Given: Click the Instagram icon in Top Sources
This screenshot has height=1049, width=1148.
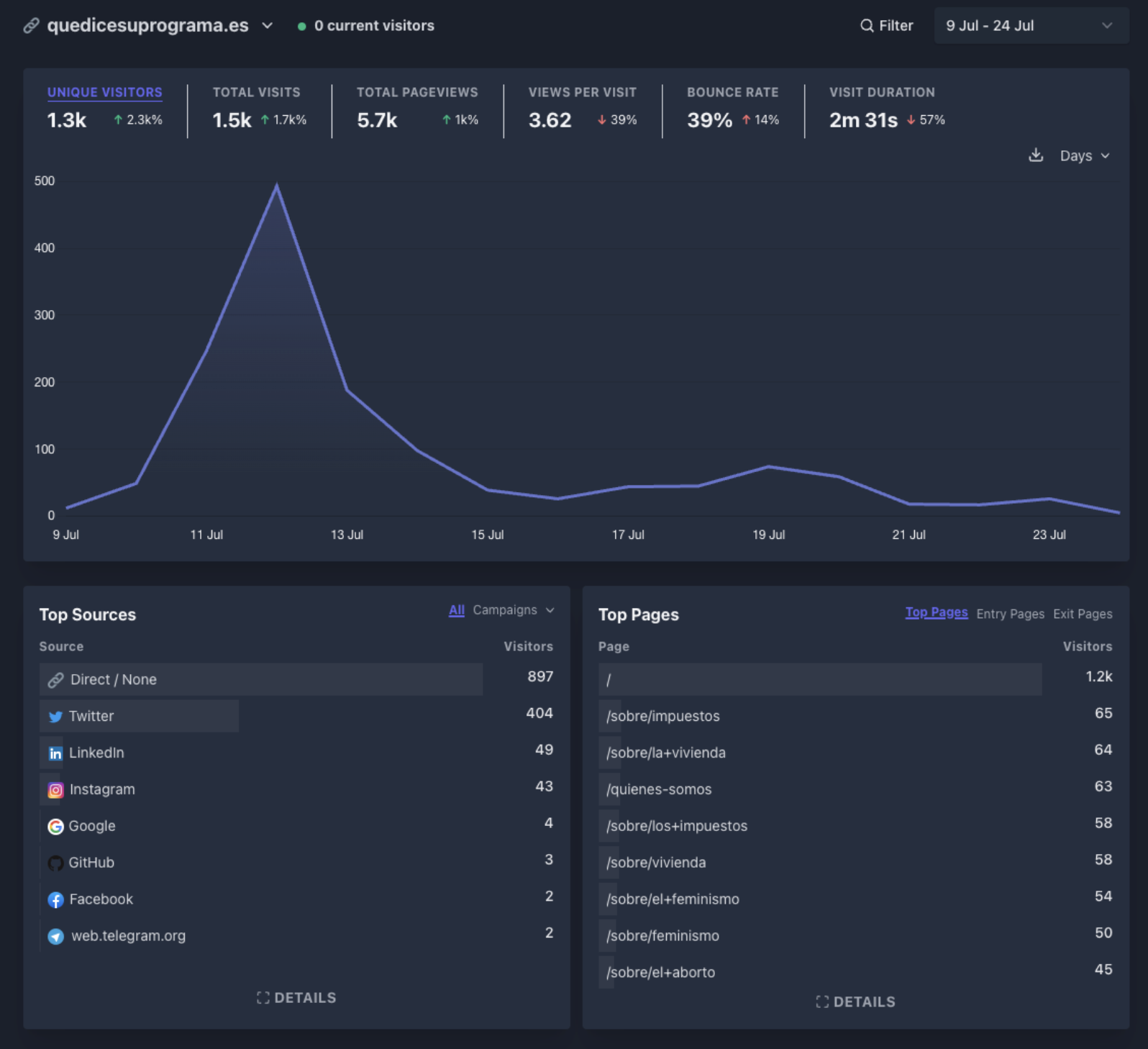Looking at the screenshot, I should (55, 790).
